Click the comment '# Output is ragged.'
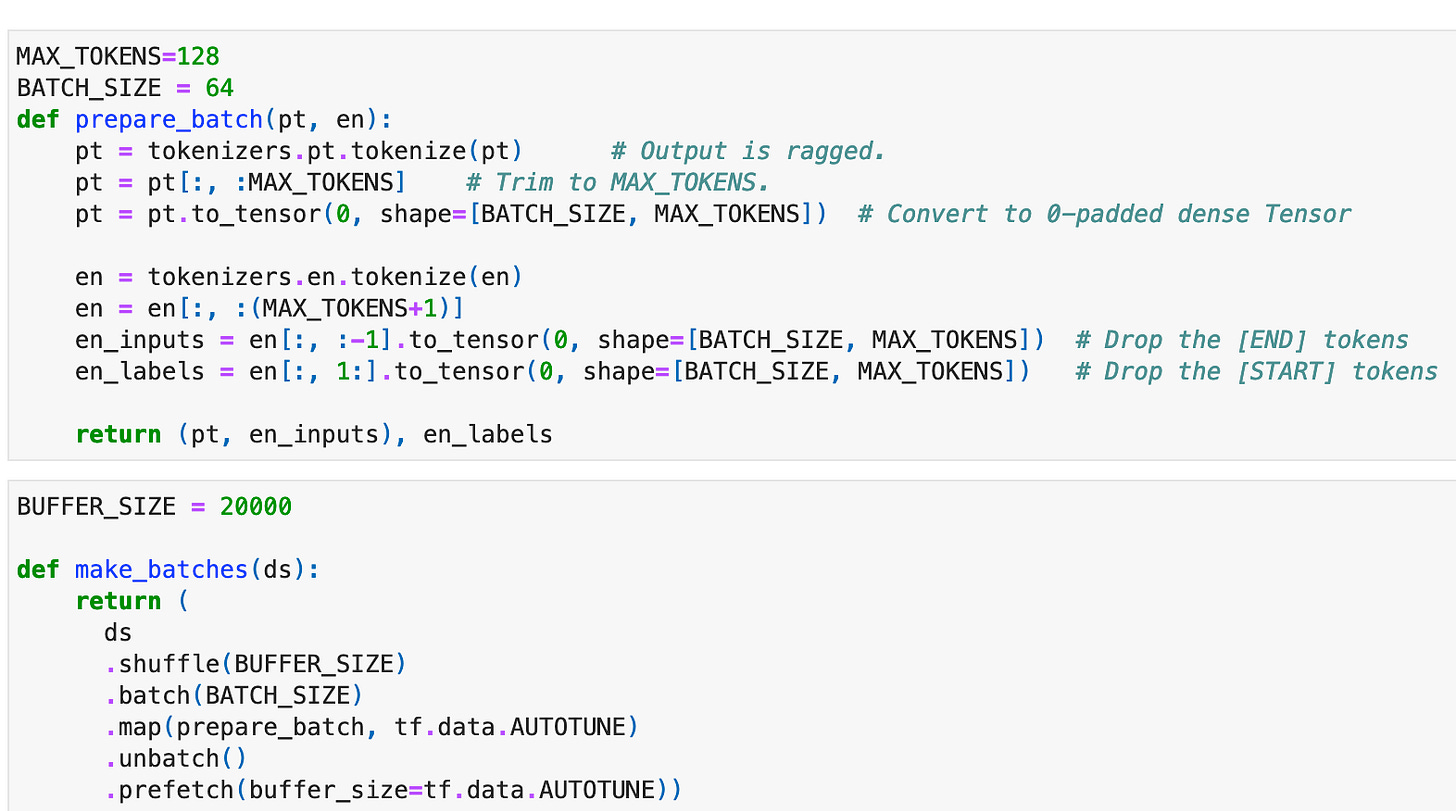Viewport: 1456px width, 811px height. (x=748, y=151)
